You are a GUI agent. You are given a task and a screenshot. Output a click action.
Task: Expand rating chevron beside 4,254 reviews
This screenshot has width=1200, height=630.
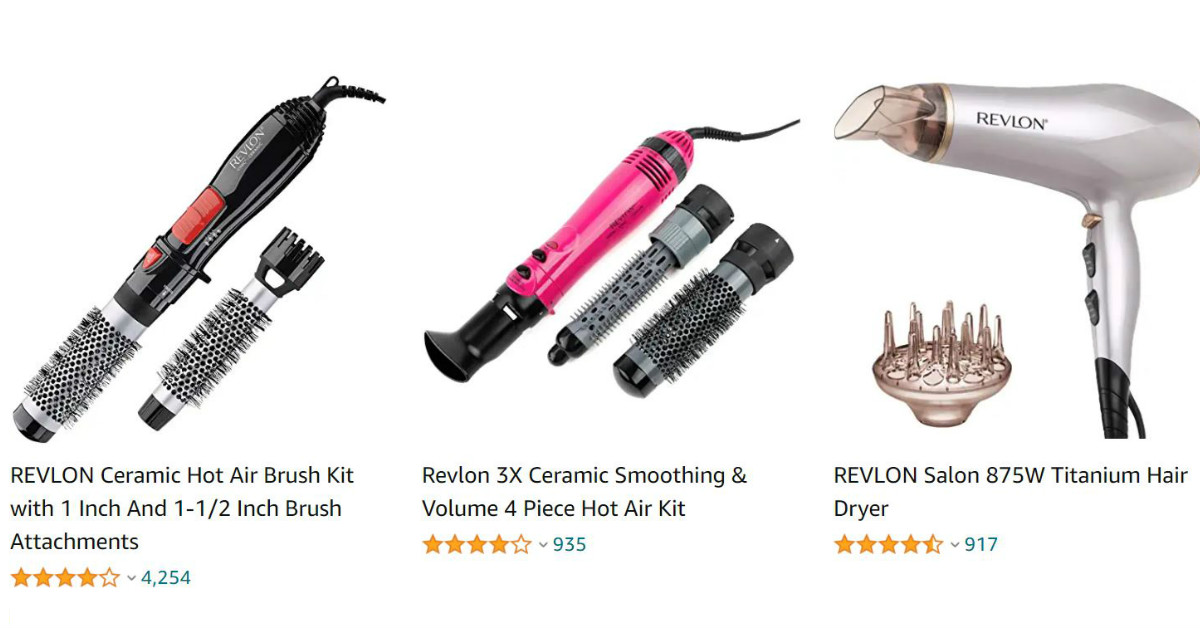(x=131, y=578)
